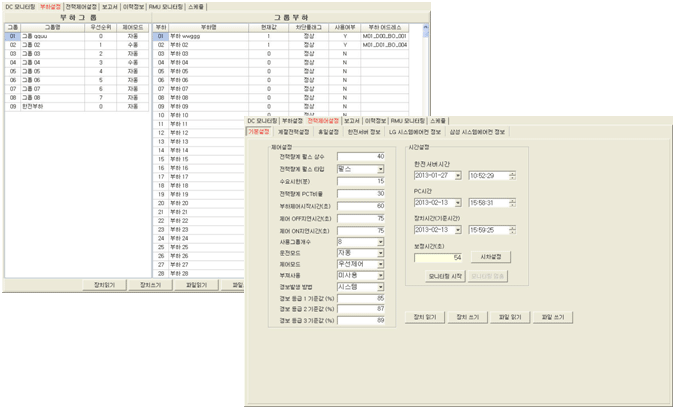This screenshot has height=410, width=677.
Task: Open the 한전 서버시간 date picker dropdown
Action: (458, 176)
